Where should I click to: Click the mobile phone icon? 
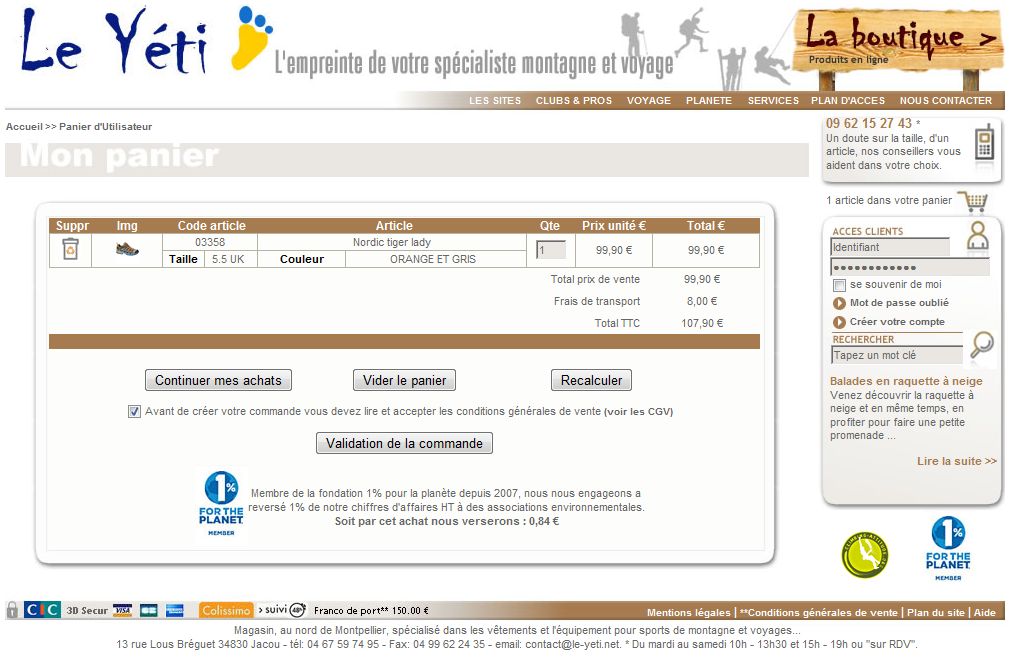tap(984, 142)
